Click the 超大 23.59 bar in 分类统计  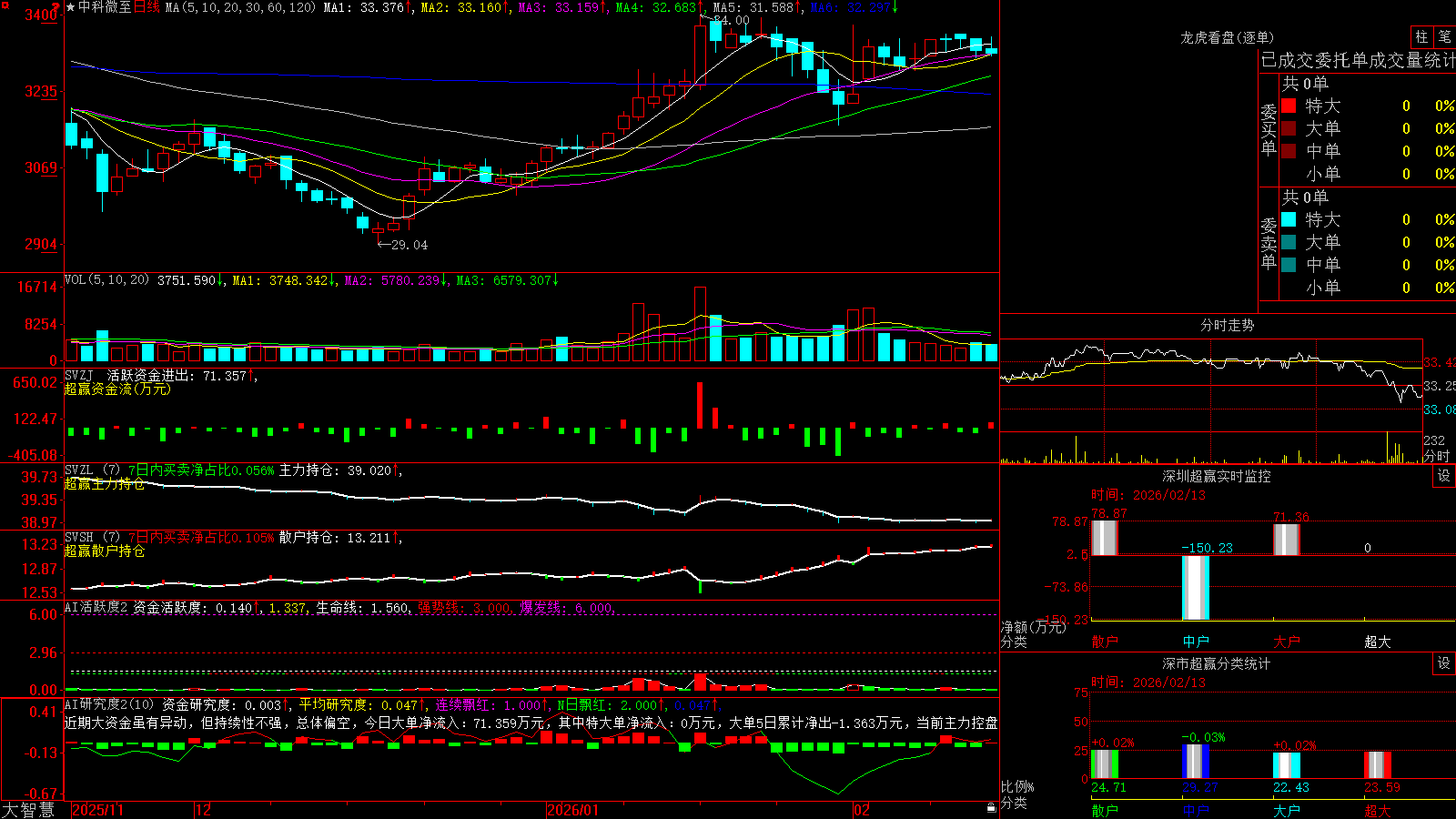pos(1378,765)
